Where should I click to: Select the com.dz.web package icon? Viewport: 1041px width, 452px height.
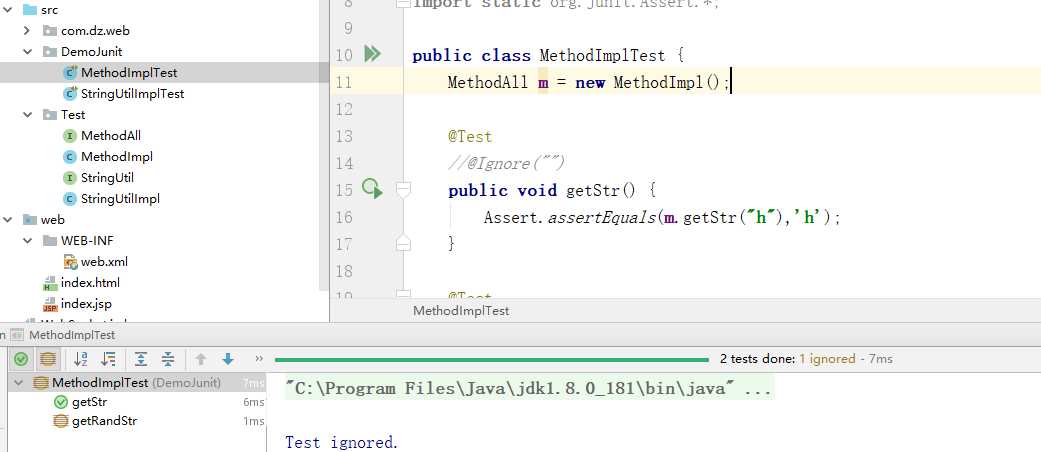pyautogui.click(x=49, y=31)
